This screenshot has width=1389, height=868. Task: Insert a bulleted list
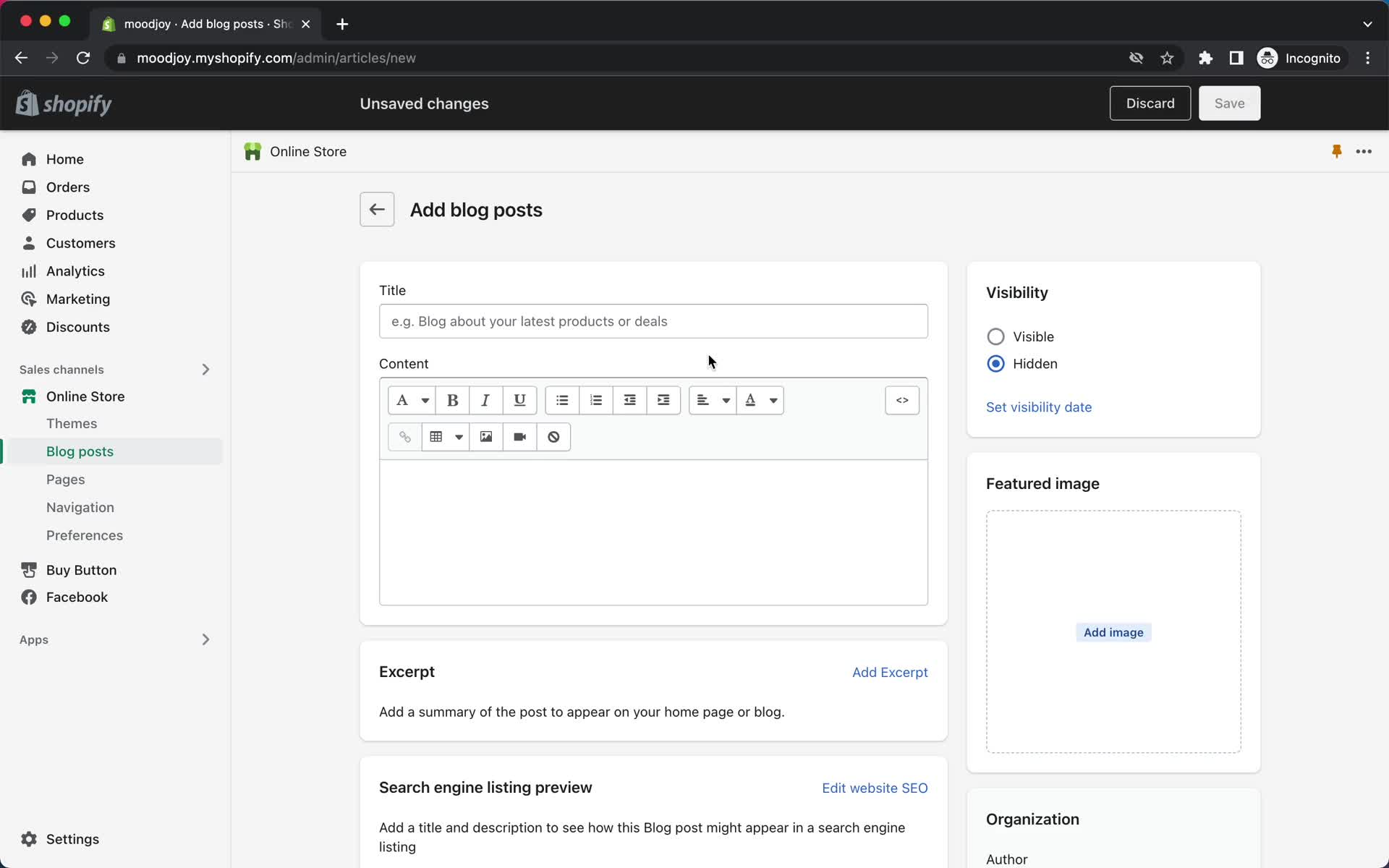point(562,400)
